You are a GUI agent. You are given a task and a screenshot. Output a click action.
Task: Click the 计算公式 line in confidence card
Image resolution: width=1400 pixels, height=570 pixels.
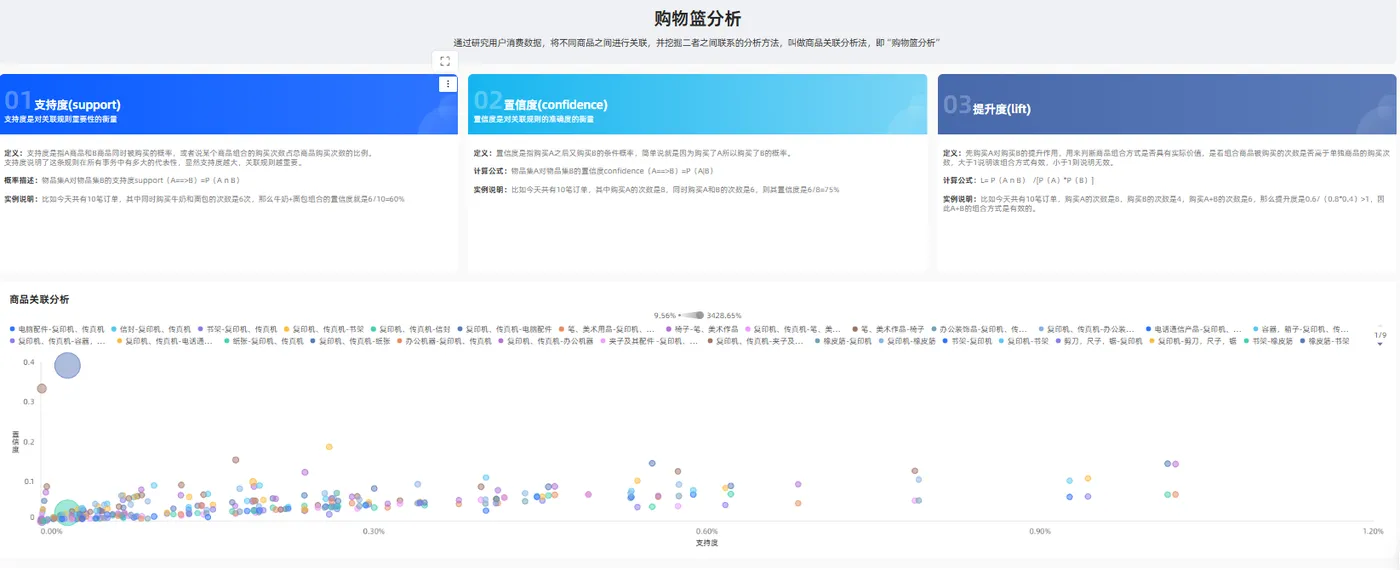coord(594,171)
